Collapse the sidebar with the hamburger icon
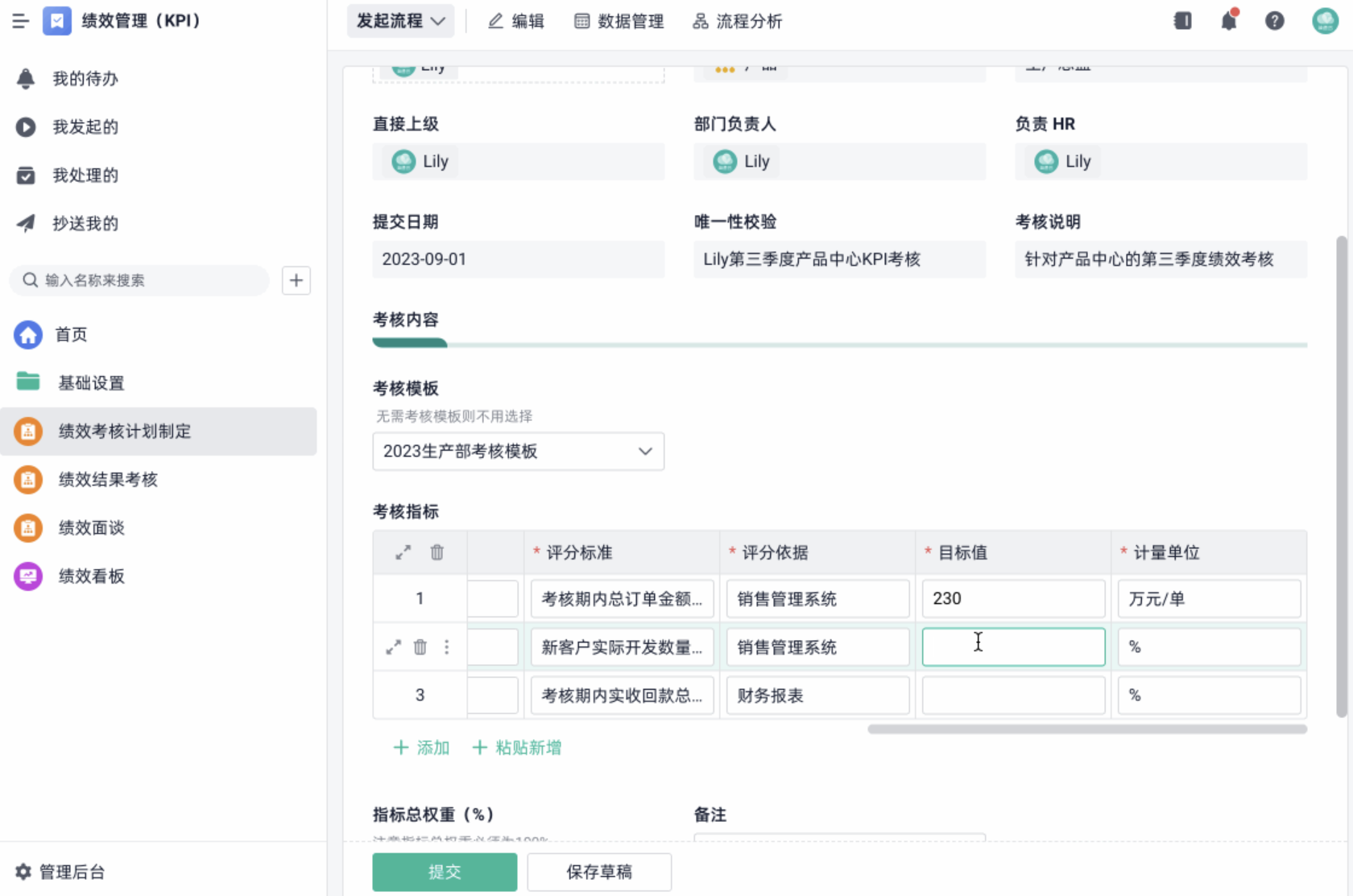This screenshot has width=1353, height=896. point(21,21)
